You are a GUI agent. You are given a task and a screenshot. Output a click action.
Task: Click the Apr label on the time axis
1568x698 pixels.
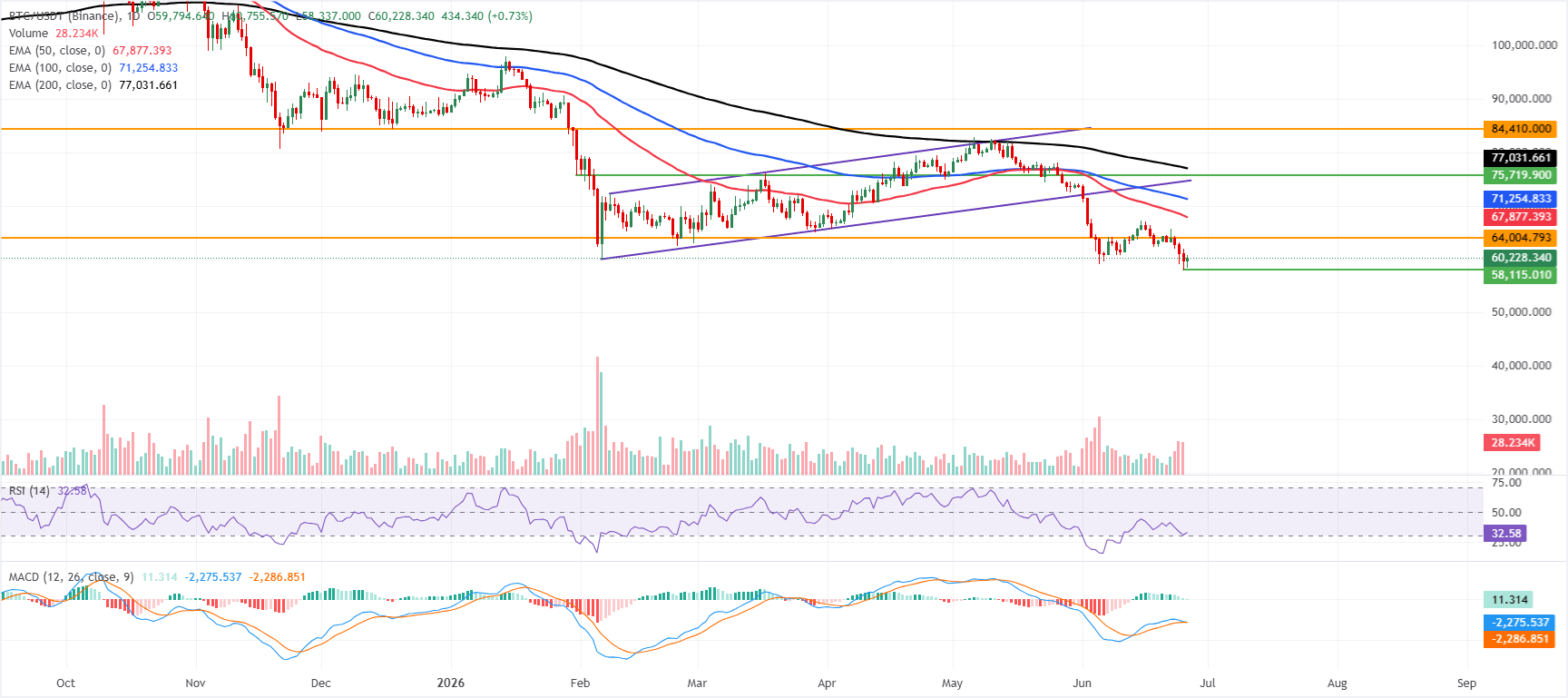pyautogui.click(x=827, y=683)
